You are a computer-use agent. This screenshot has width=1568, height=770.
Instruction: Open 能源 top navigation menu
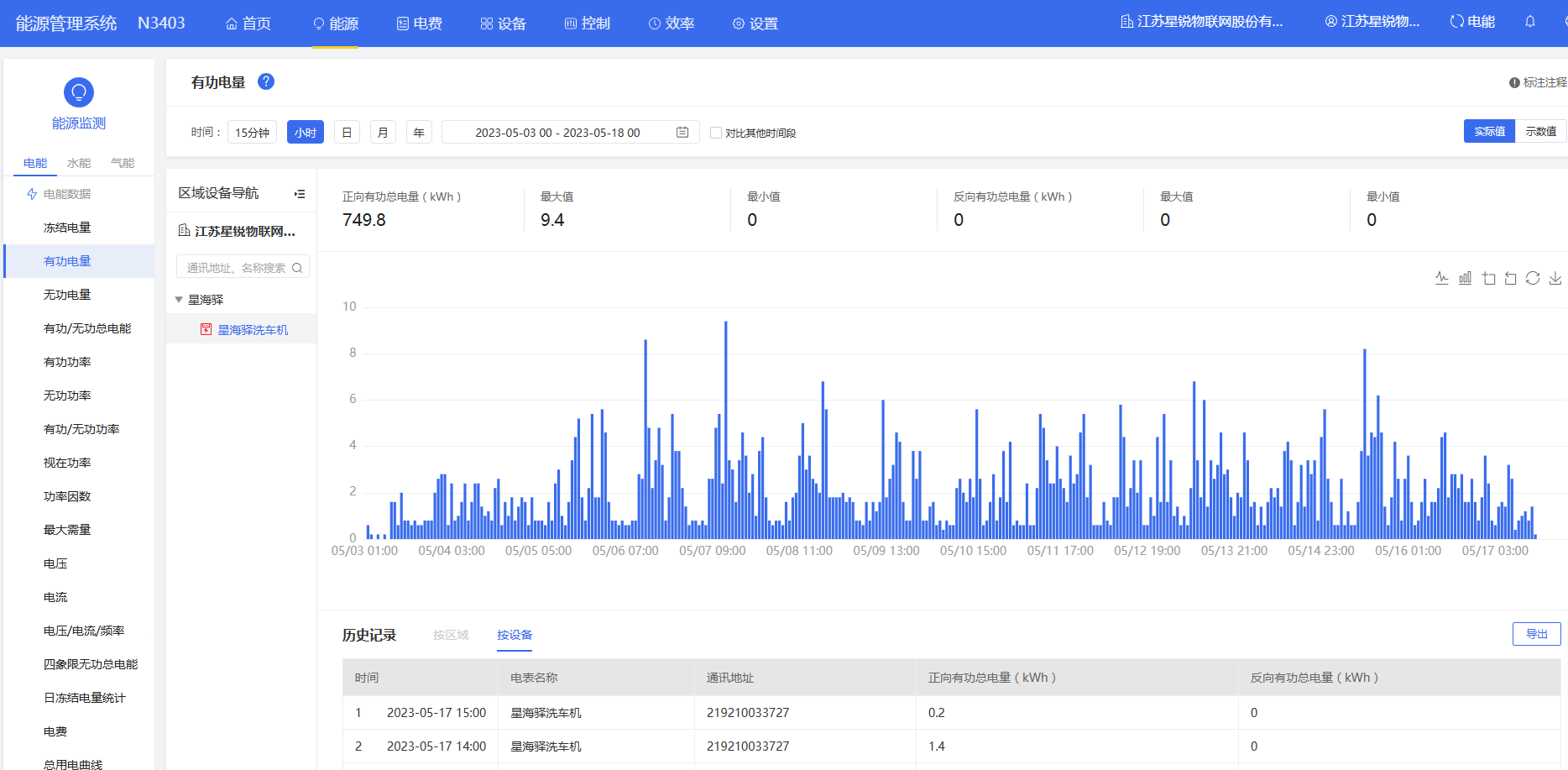[x=336, y=24]
